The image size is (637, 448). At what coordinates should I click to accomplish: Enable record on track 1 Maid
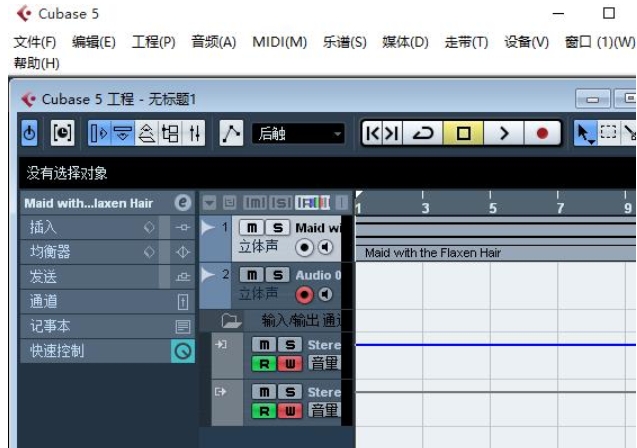tap(304, 247)
